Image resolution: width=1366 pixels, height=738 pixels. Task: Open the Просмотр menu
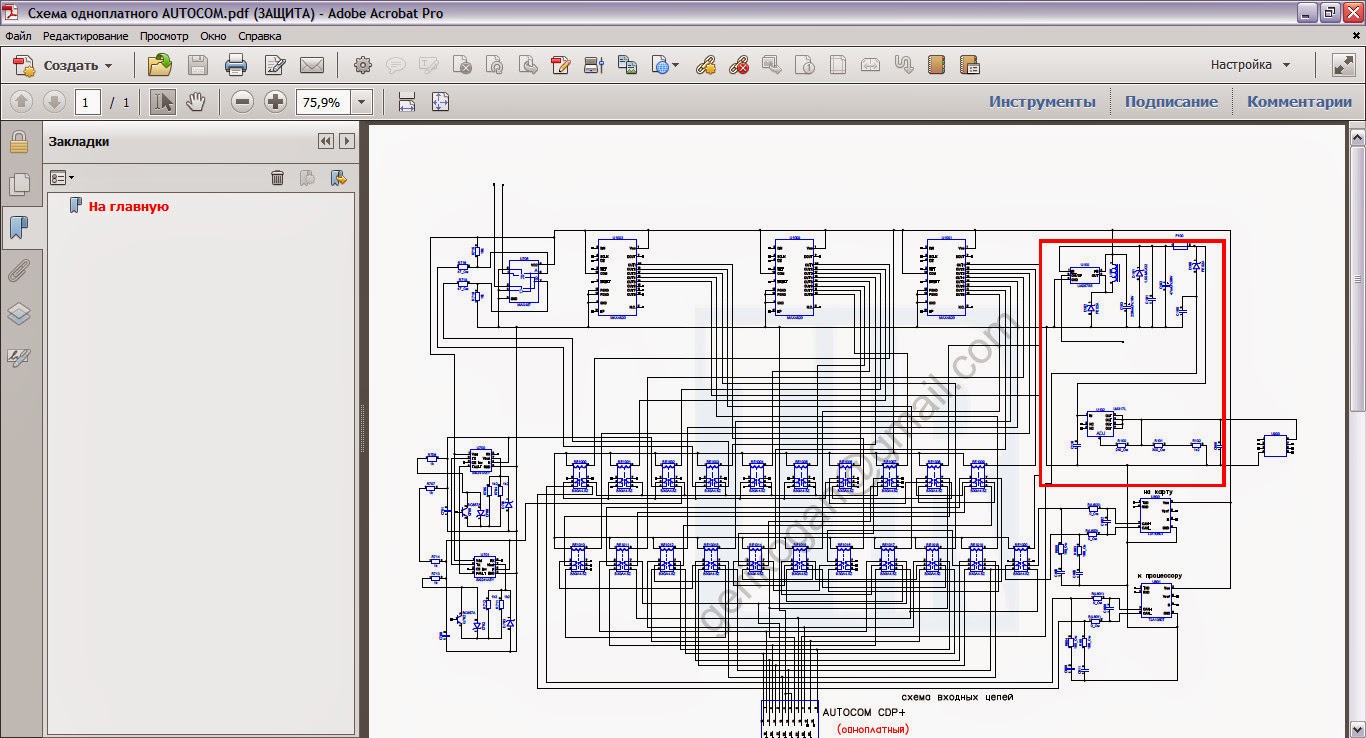pos(163,36)
